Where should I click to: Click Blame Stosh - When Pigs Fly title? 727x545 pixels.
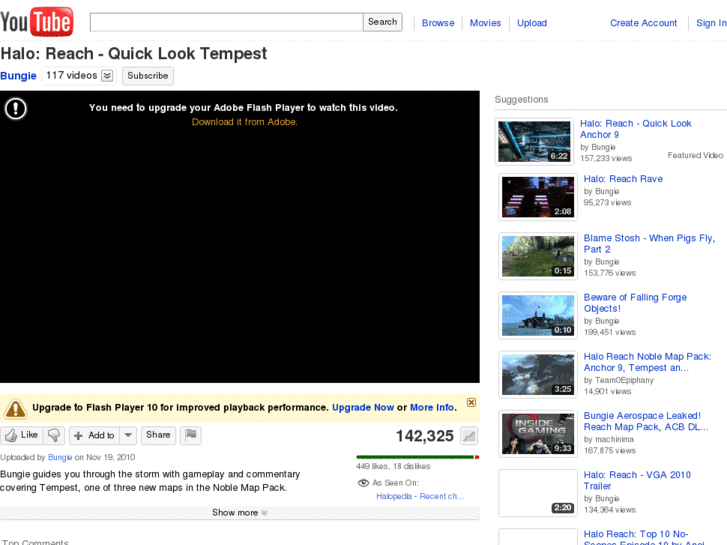[x=649, y=244]
